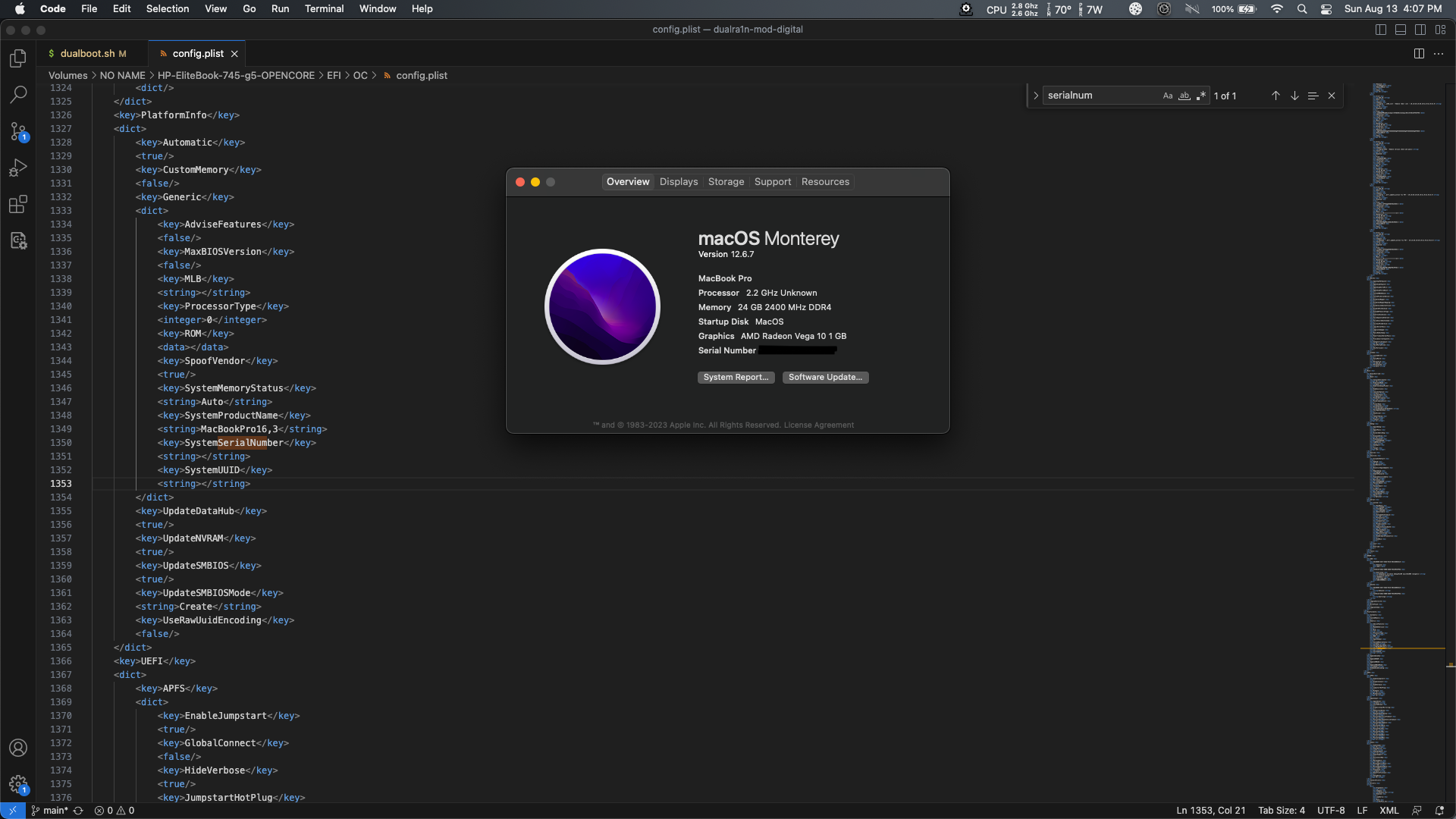Open the Search view in activity bar
Screen dimensions: 1456x819
coord(18,95)
